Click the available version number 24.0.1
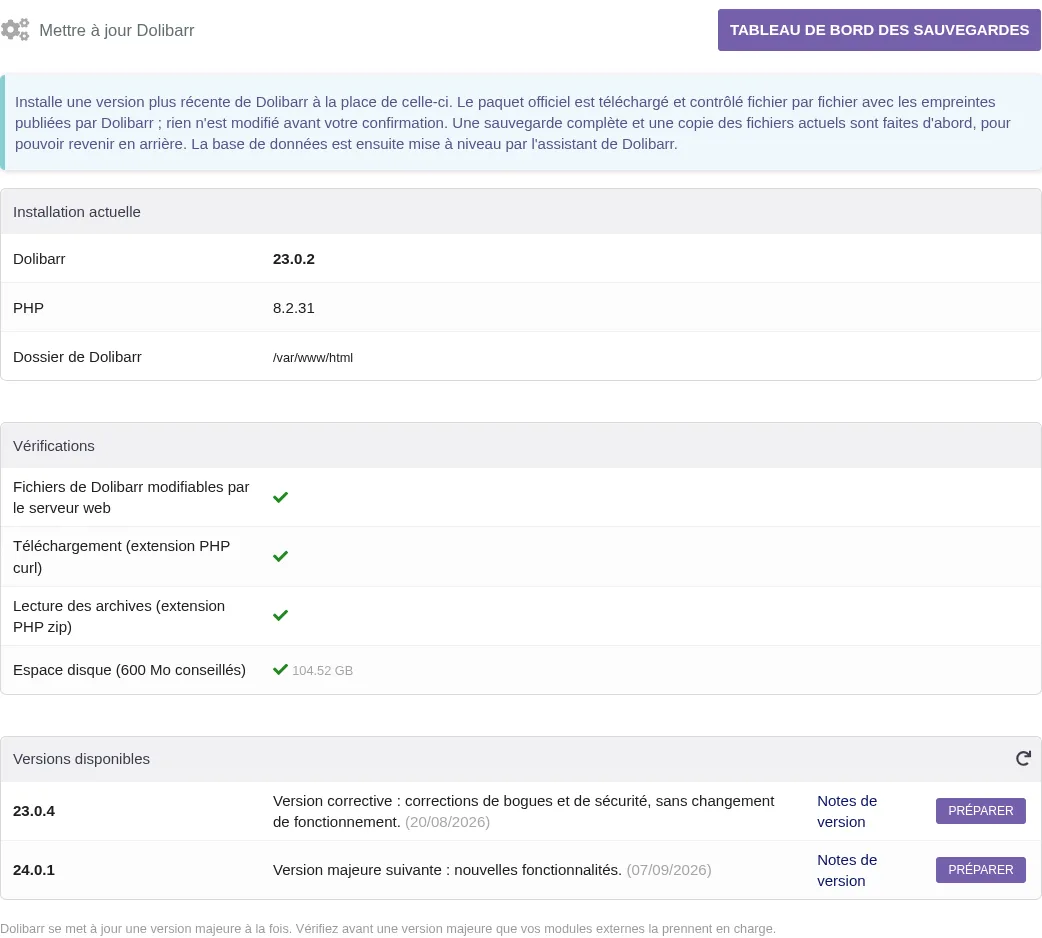 click(x=34, y=870)
